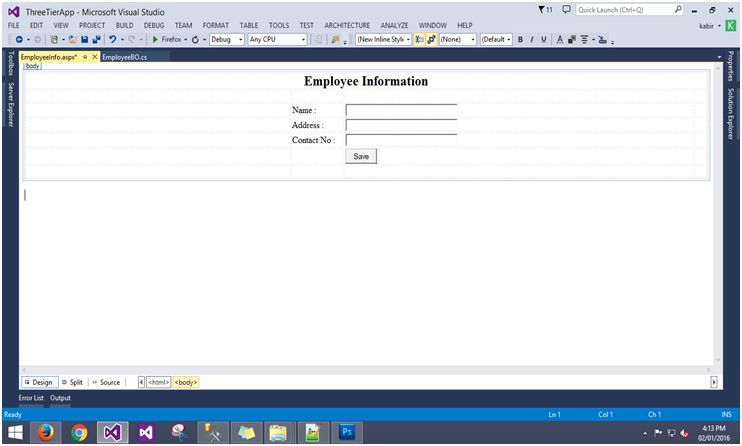Click the background color icon
The height and width of the screenshot is (446, 742).
572,40
